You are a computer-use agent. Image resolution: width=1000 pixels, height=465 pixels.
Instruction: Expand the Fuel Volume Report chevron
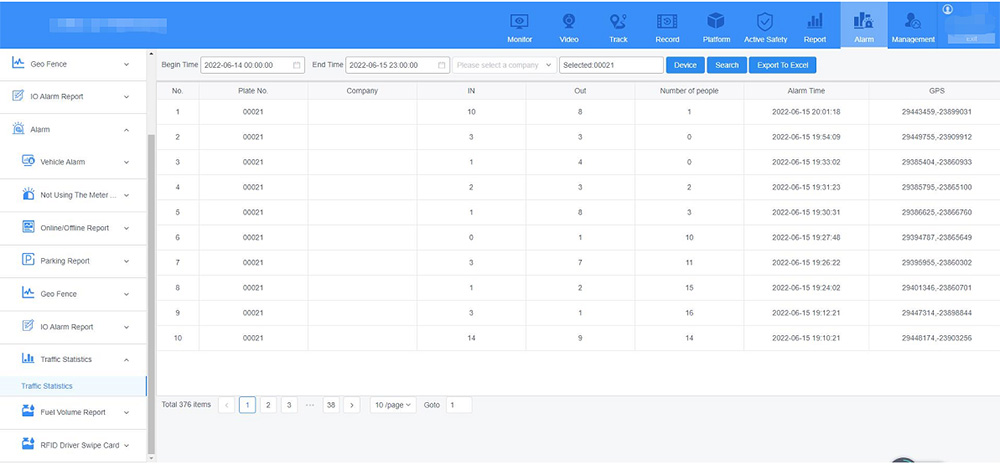(x=126, y=413)
